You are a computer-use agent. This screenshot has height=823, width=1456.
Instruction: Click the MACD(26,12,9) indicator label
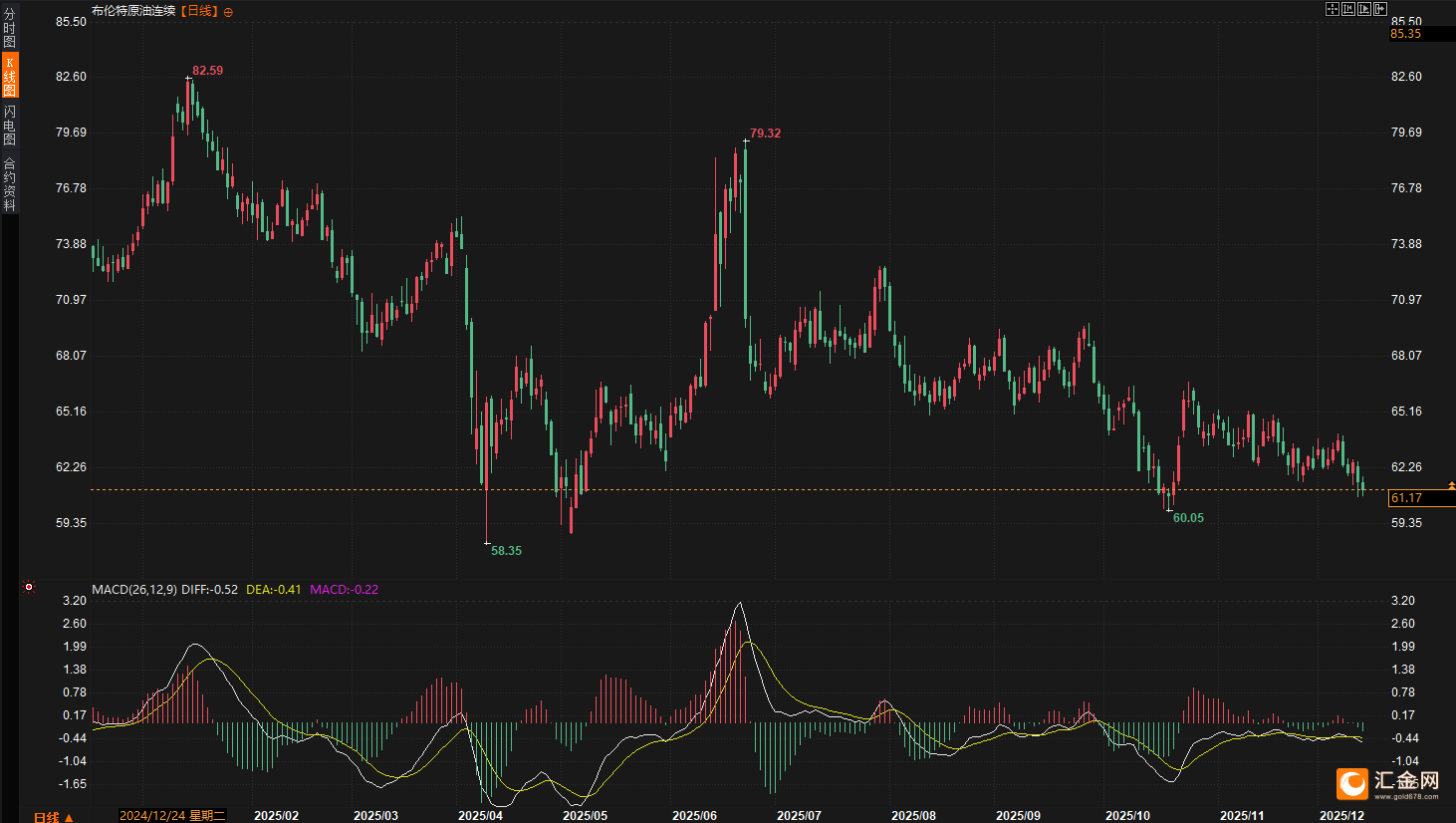pos(134,590)
